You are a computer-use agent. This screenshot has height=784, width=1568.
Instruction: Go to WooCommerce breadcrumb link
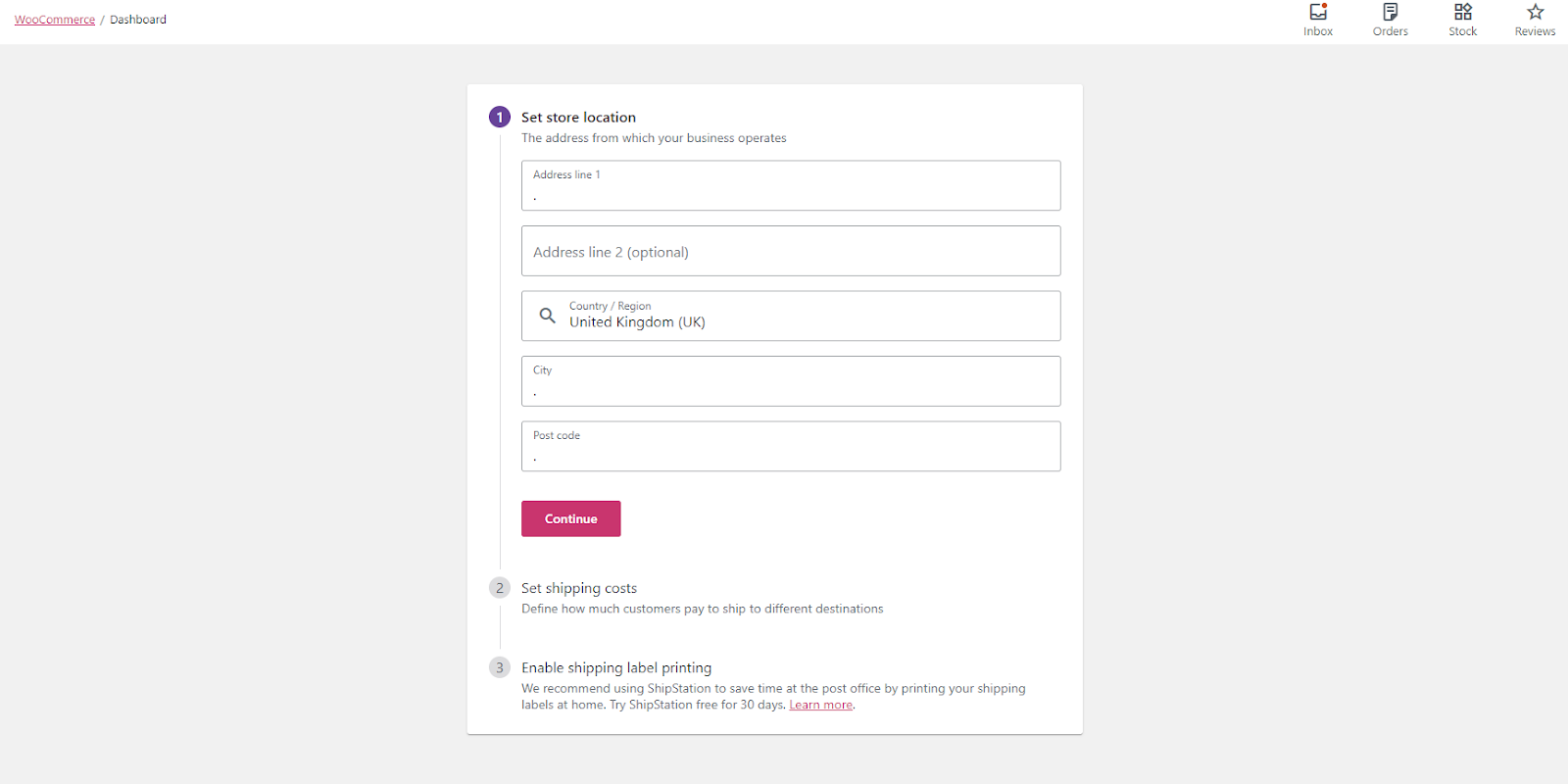pyautogui.click(x=55, y=20)
